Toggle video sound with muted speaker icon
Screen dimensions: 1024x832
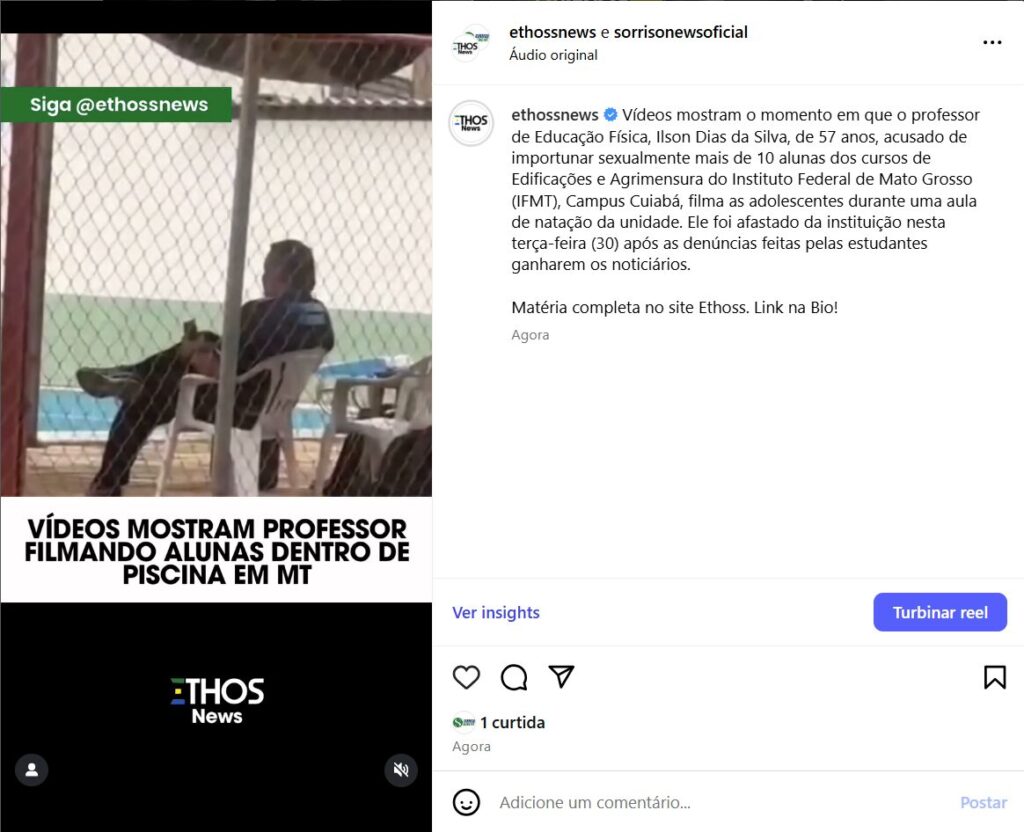tap(401, 770)
